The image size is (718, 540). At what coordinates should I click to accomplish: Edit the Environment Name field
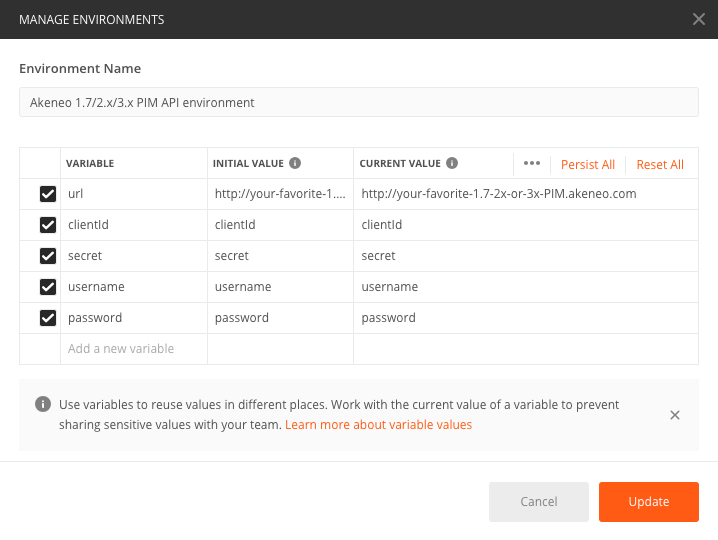(358, 102)
